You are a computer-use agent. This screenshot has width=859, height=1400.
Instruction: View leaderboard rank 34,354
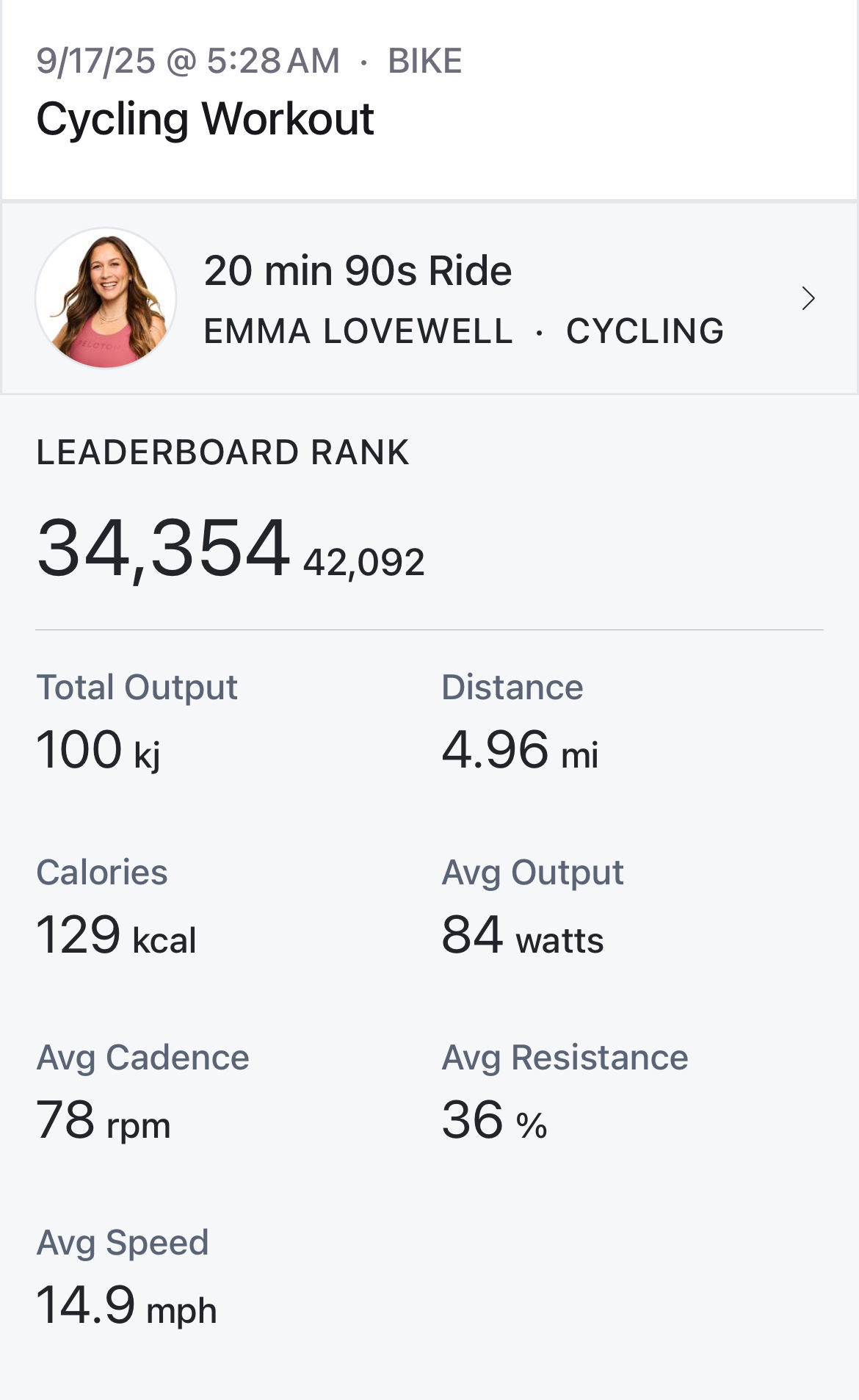163,548
